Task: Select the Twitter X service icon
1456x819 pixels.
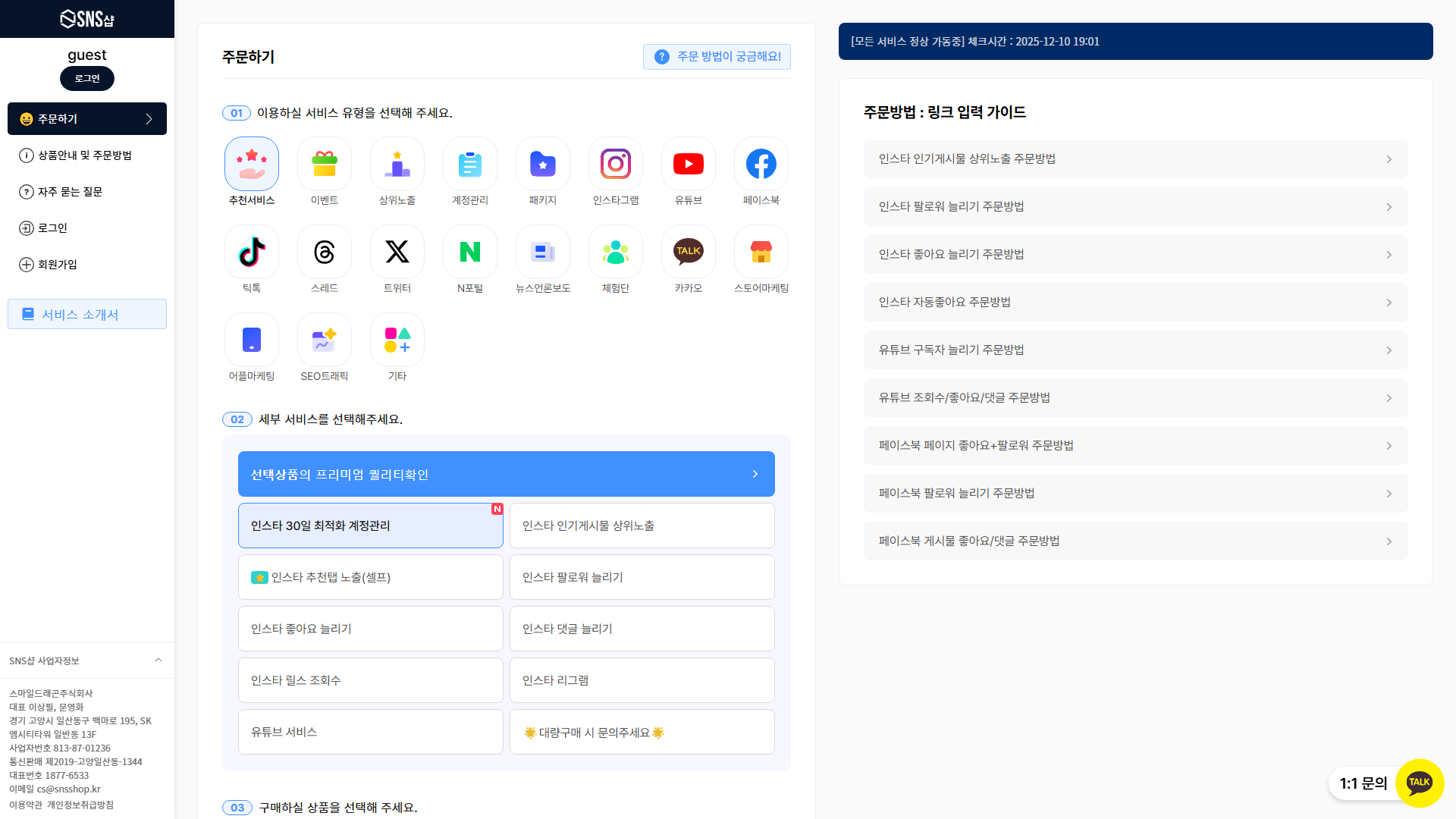Action: click(397, 252)
